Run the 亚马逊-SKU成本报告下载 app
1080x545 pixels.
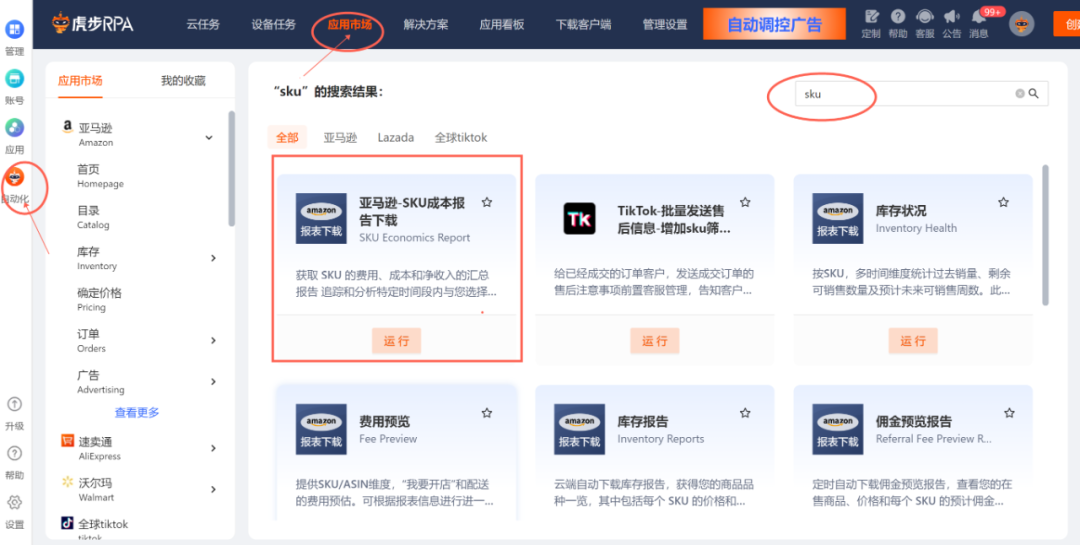[x=397, y=341]
